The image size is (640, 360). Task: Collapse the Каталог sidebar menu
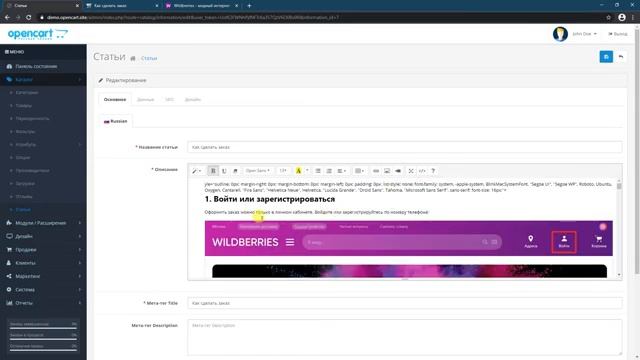coord(43,80)
